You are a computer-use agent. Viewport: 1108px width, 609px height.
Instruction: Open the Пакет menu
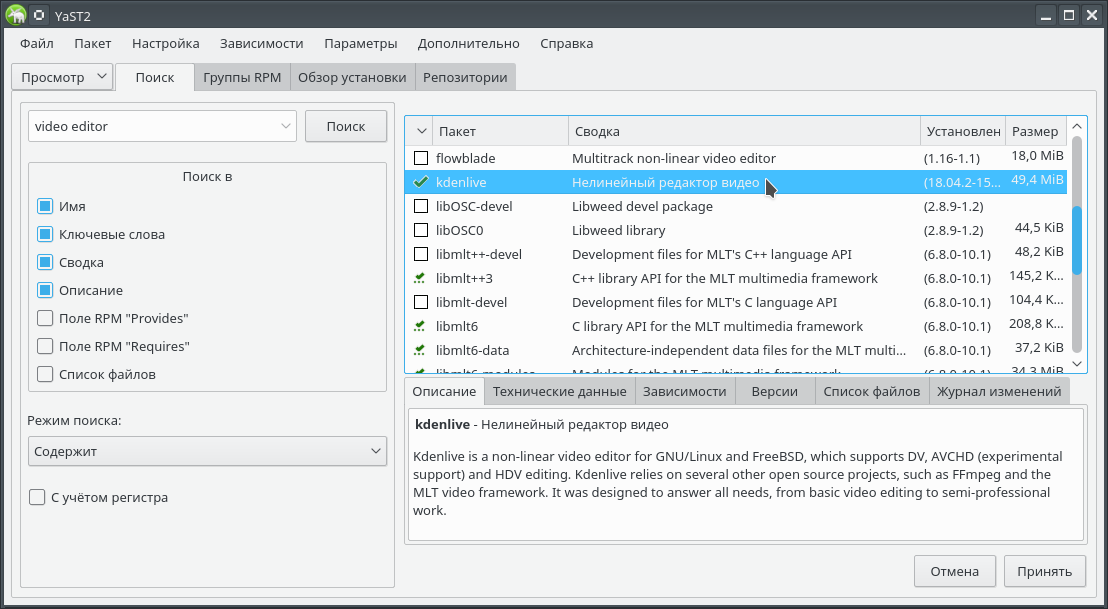[x=93, y=44]
